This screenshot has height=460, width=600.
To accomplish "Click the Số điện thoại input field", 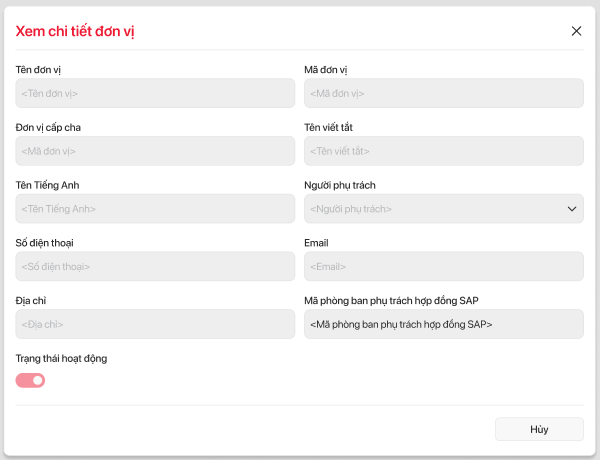I will click(155, 266).
